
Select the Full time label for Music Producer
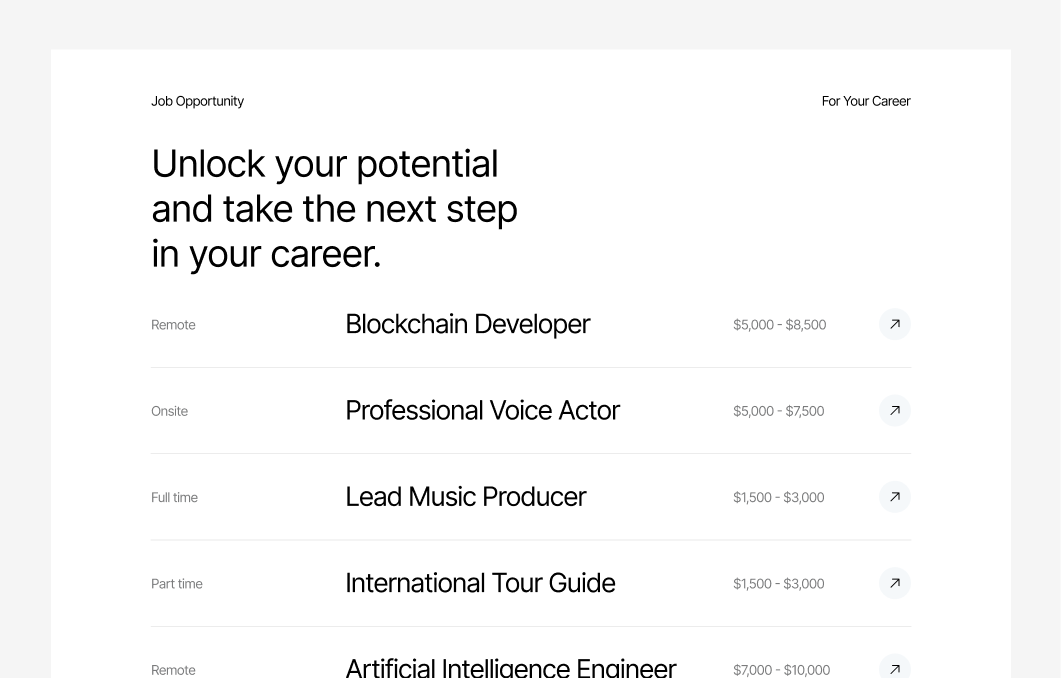174,497
